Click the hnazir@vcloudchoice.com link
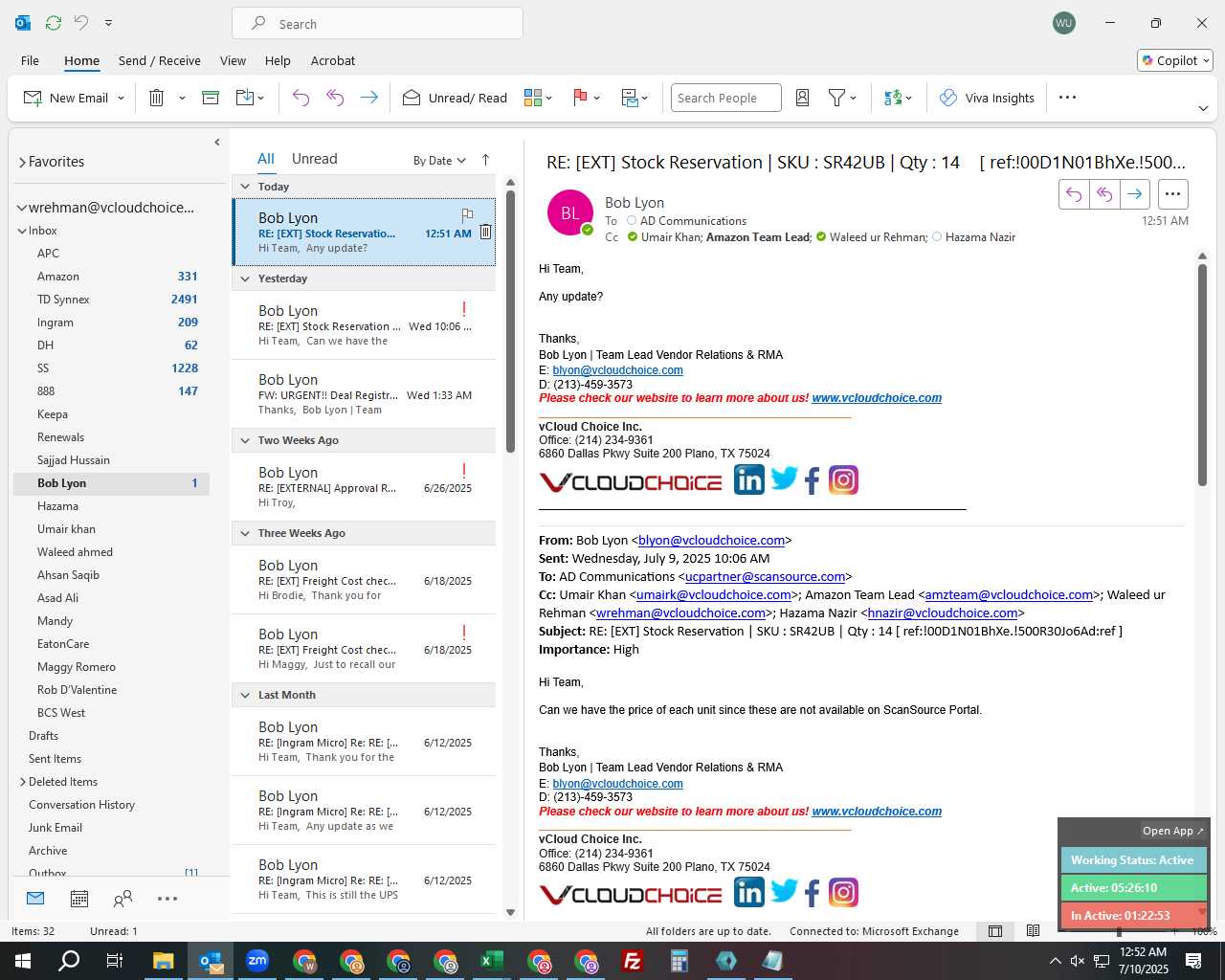Image resolution: width=1225 pixels, height=980 pixels. click(x=943, y=612)
